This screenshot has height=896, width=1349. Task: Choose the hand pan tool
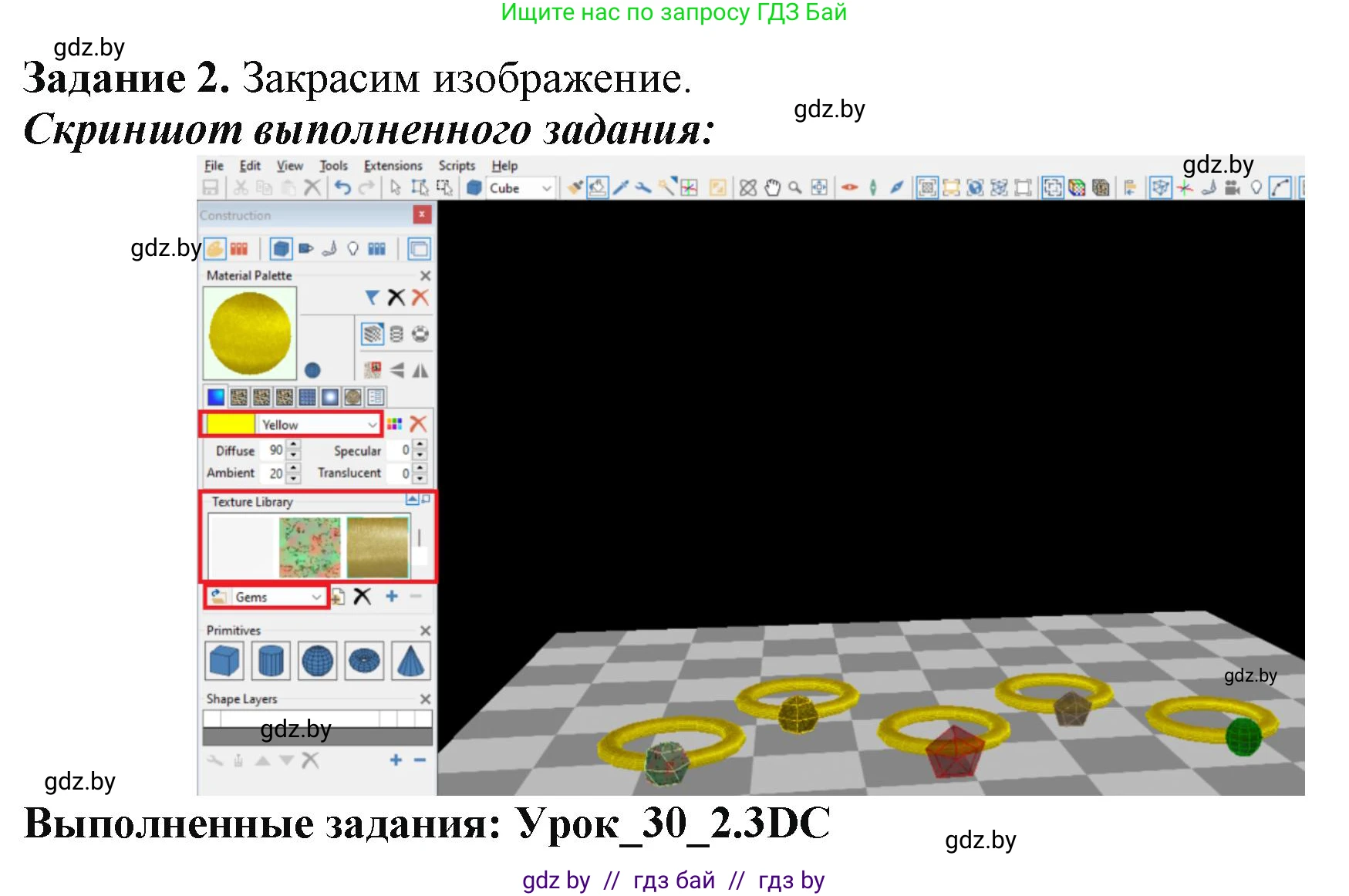[x=772, y=187]
